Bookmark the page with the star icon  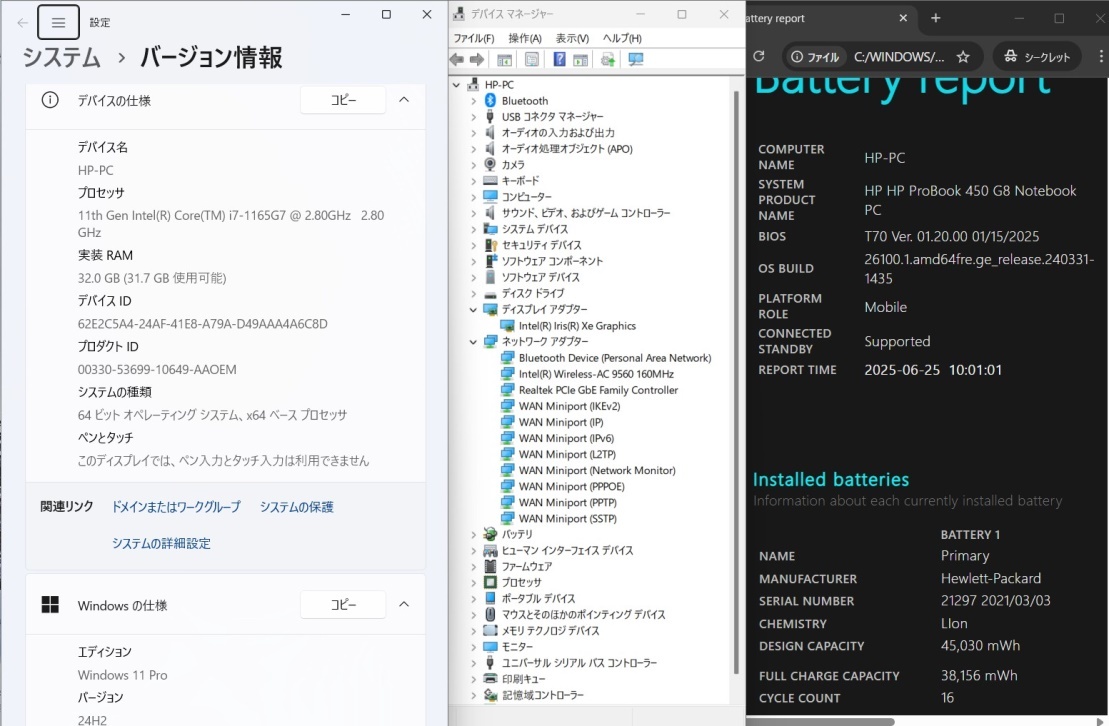coord(963,57)
